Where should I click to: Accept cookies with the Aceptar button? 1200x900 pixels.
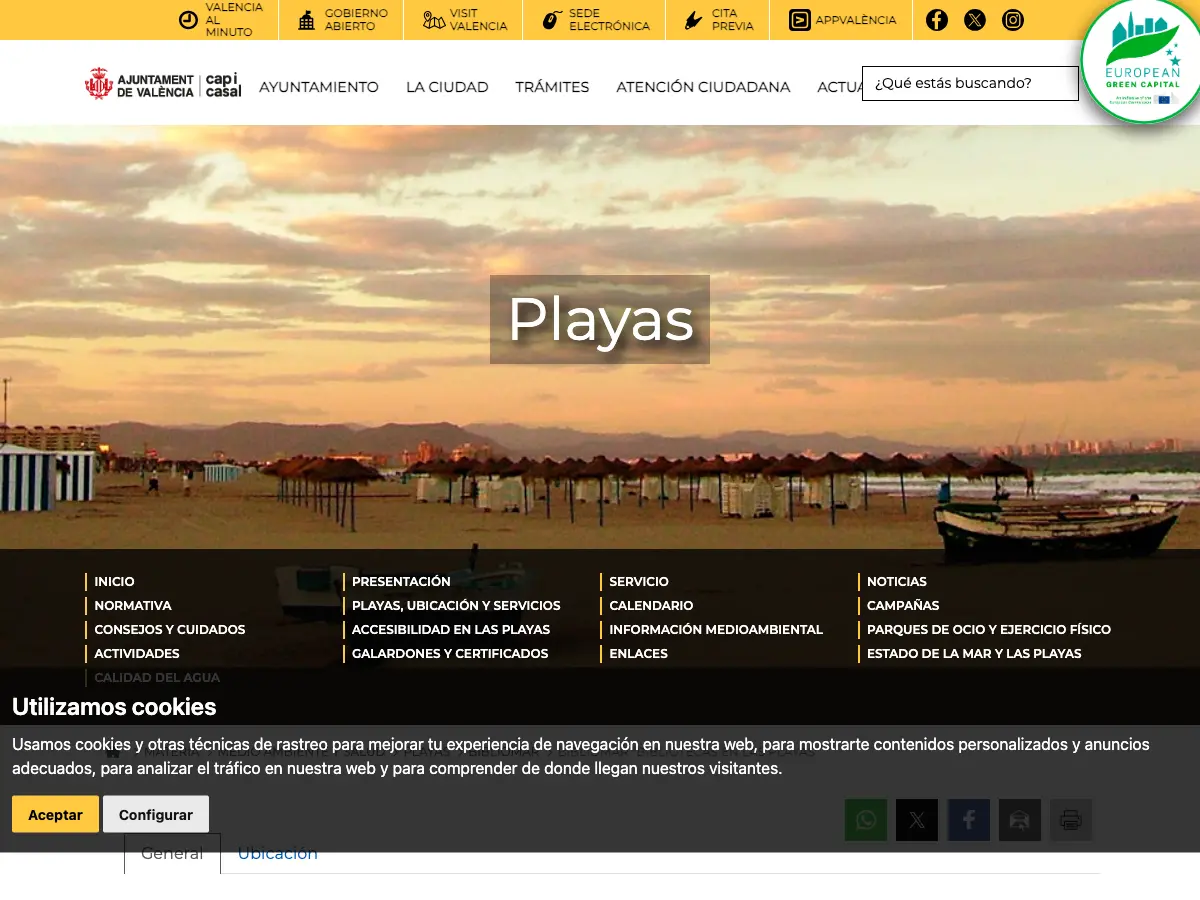55,814
